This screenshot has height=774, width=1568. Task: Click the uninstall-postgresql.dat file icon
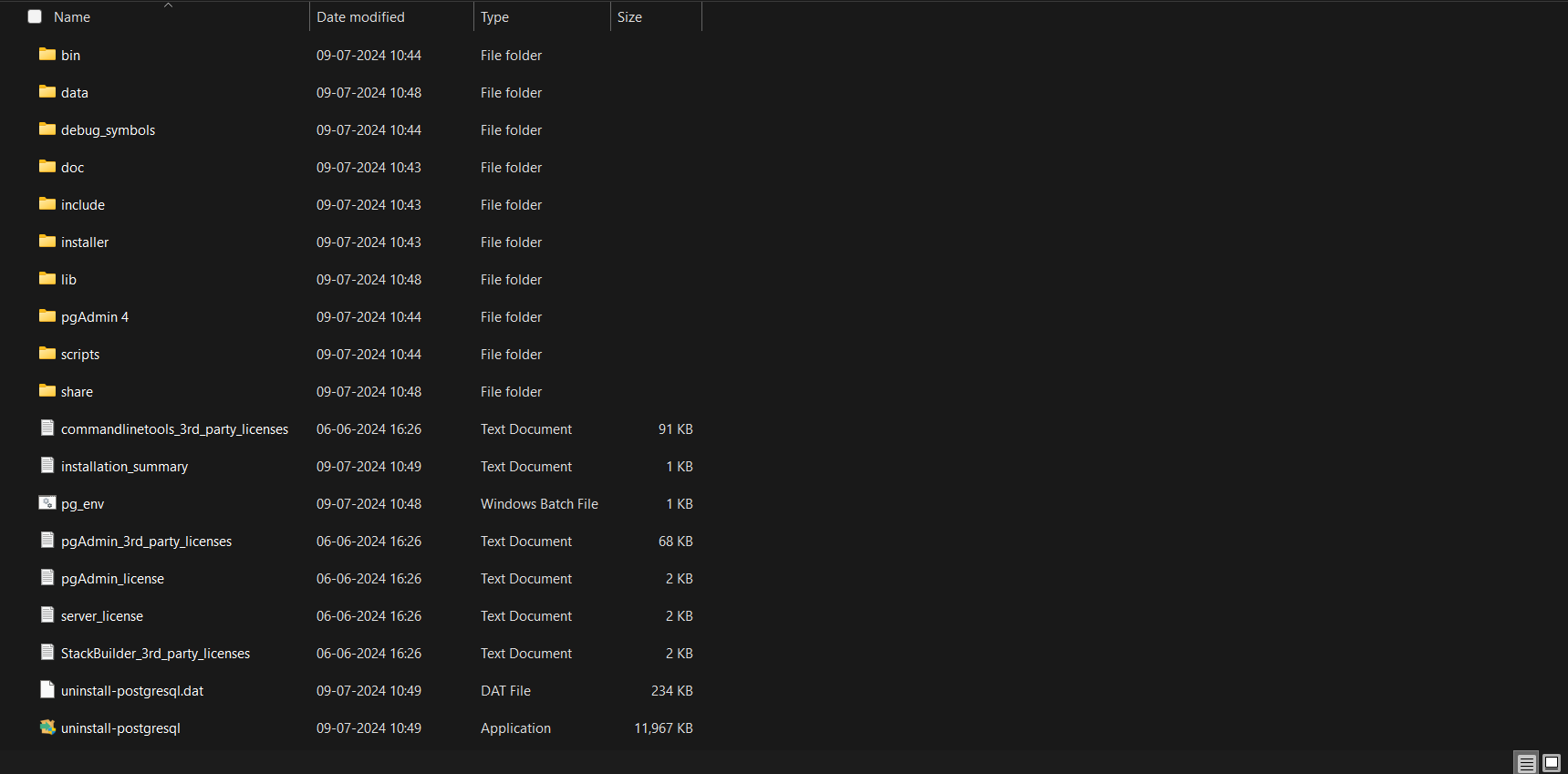pos(47,689)
